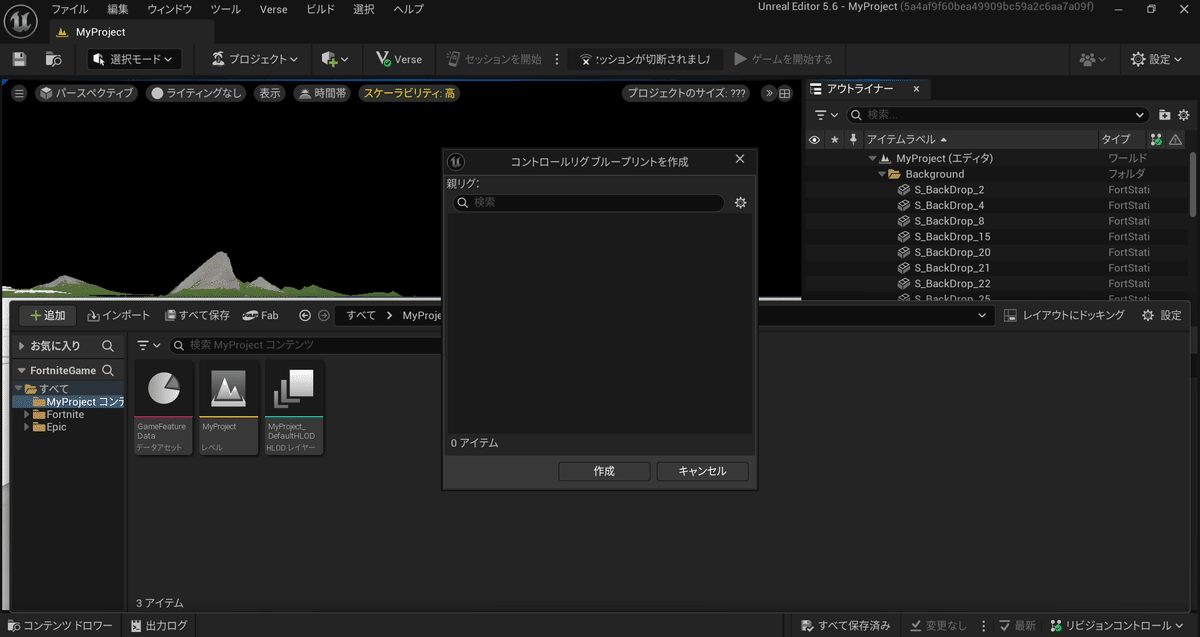Click the ライティングなし view mode button

coord(196,93)
